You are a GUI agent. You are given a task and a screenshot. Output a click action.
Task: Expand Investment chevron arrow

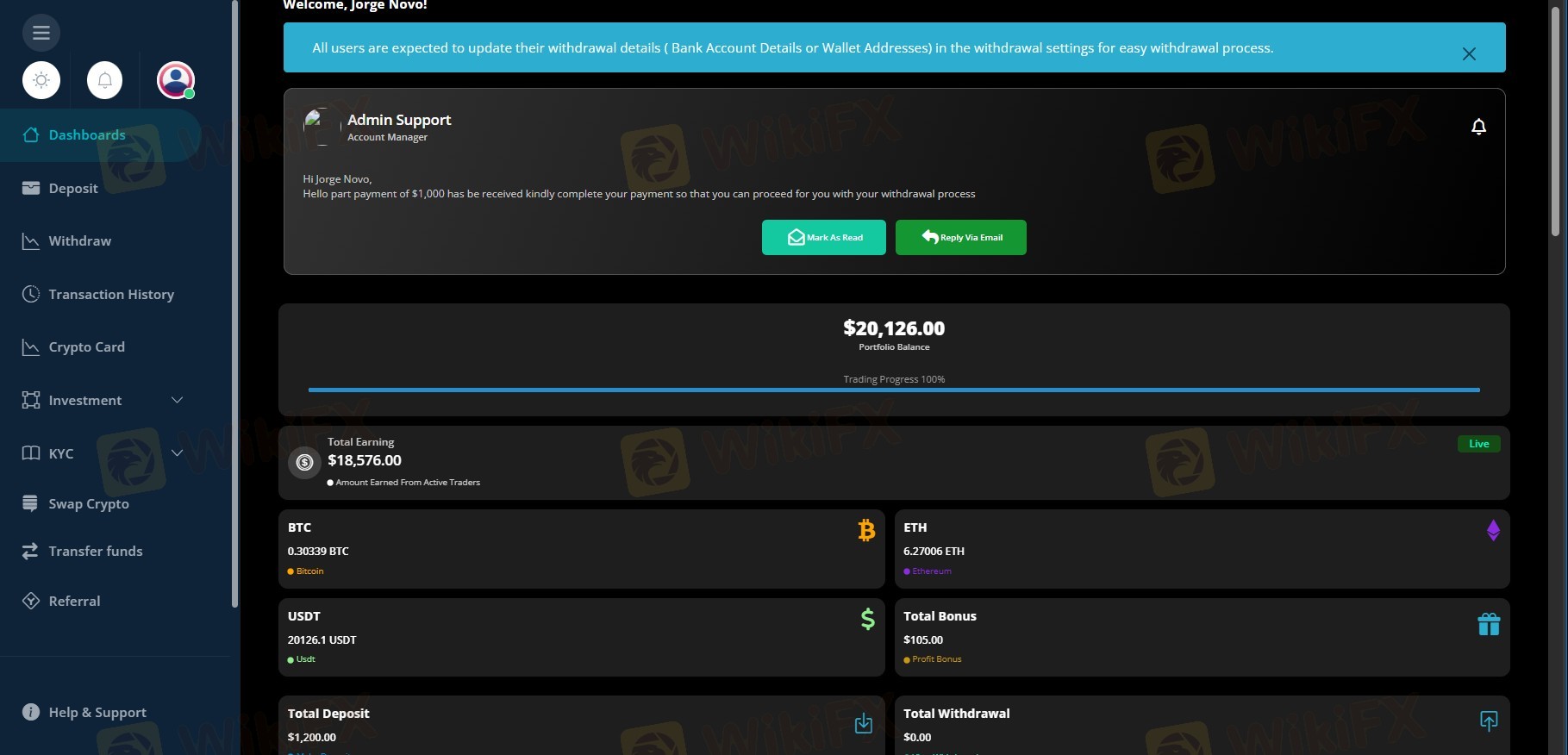(178, 400)
